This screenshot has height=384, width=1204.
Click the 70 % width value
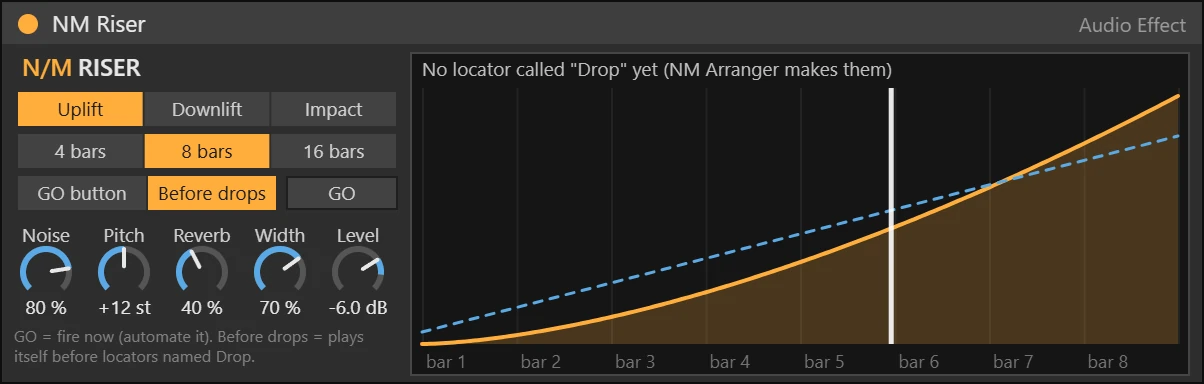(279, 307)
